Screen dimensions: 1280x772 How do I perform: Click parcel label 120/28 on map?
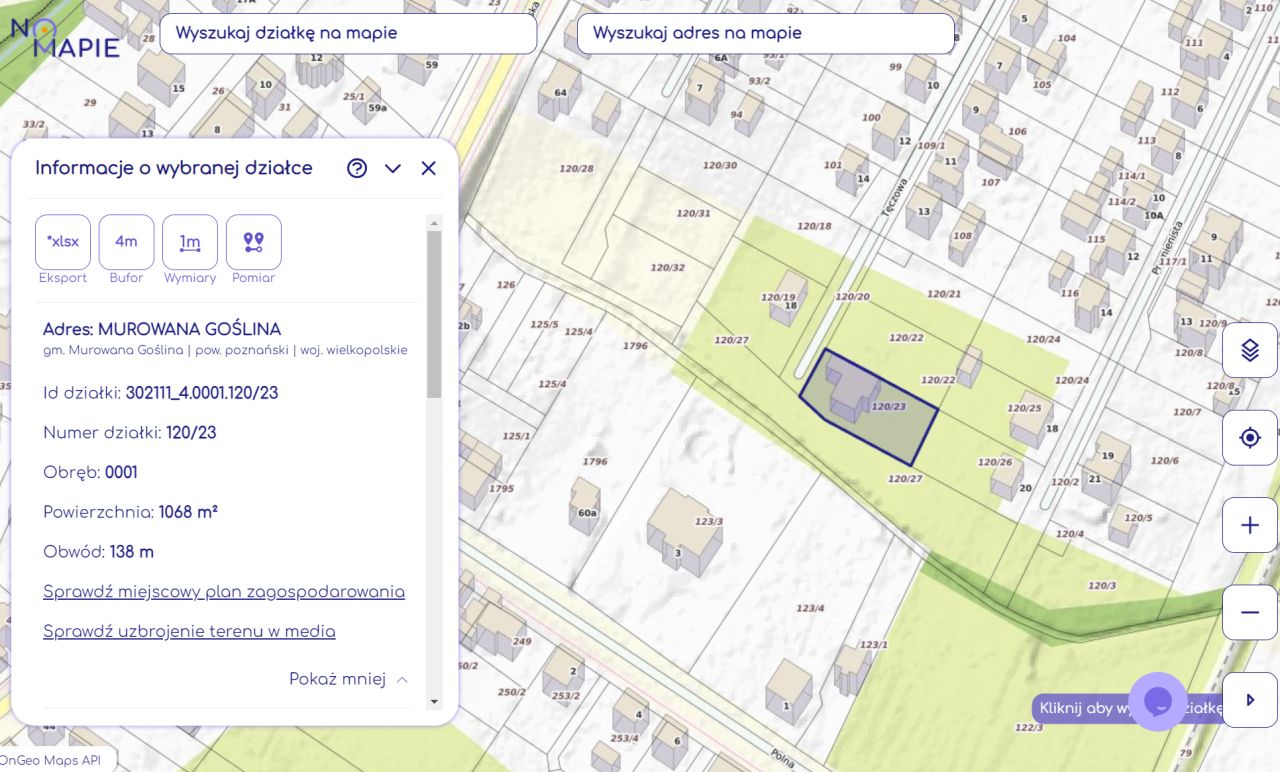(576, 168)
